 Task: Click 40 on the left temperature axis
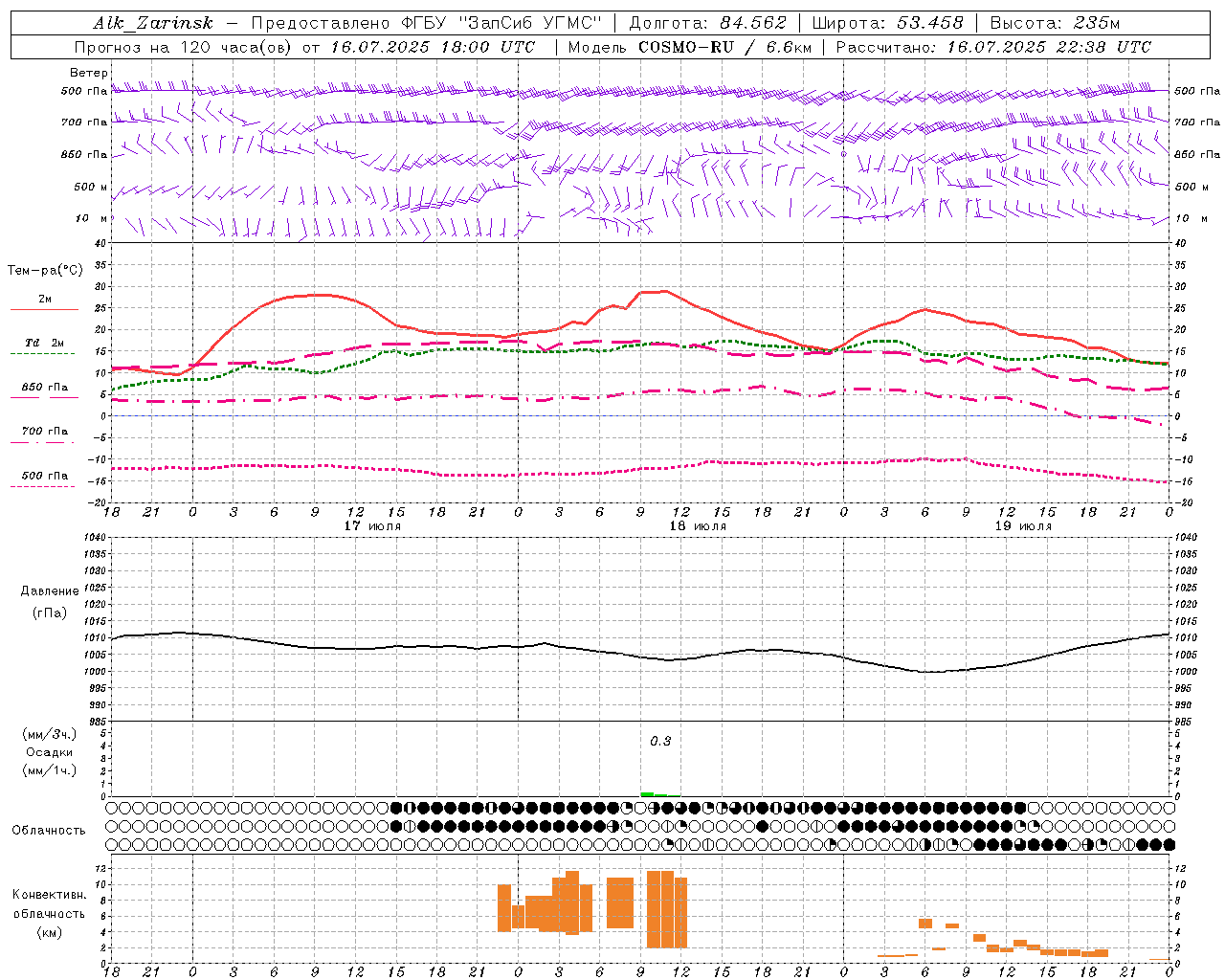(x=100, y=243)
